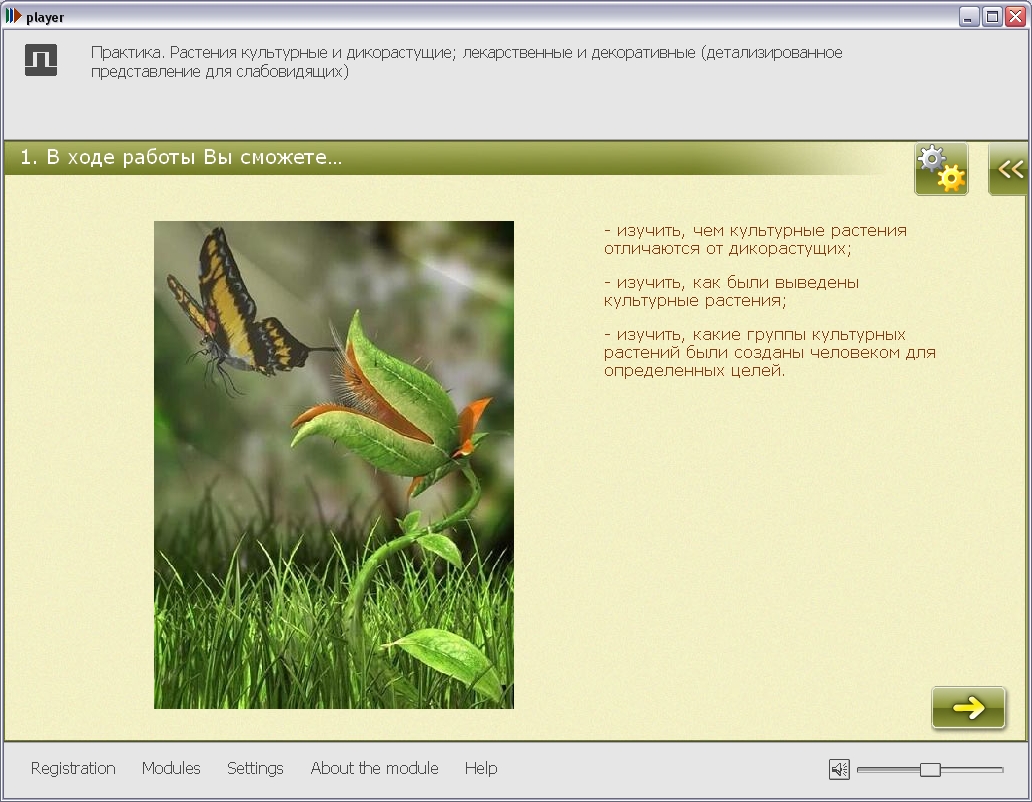
Task: Mute sound with speaker icon
Action: (x=839, y=769)
